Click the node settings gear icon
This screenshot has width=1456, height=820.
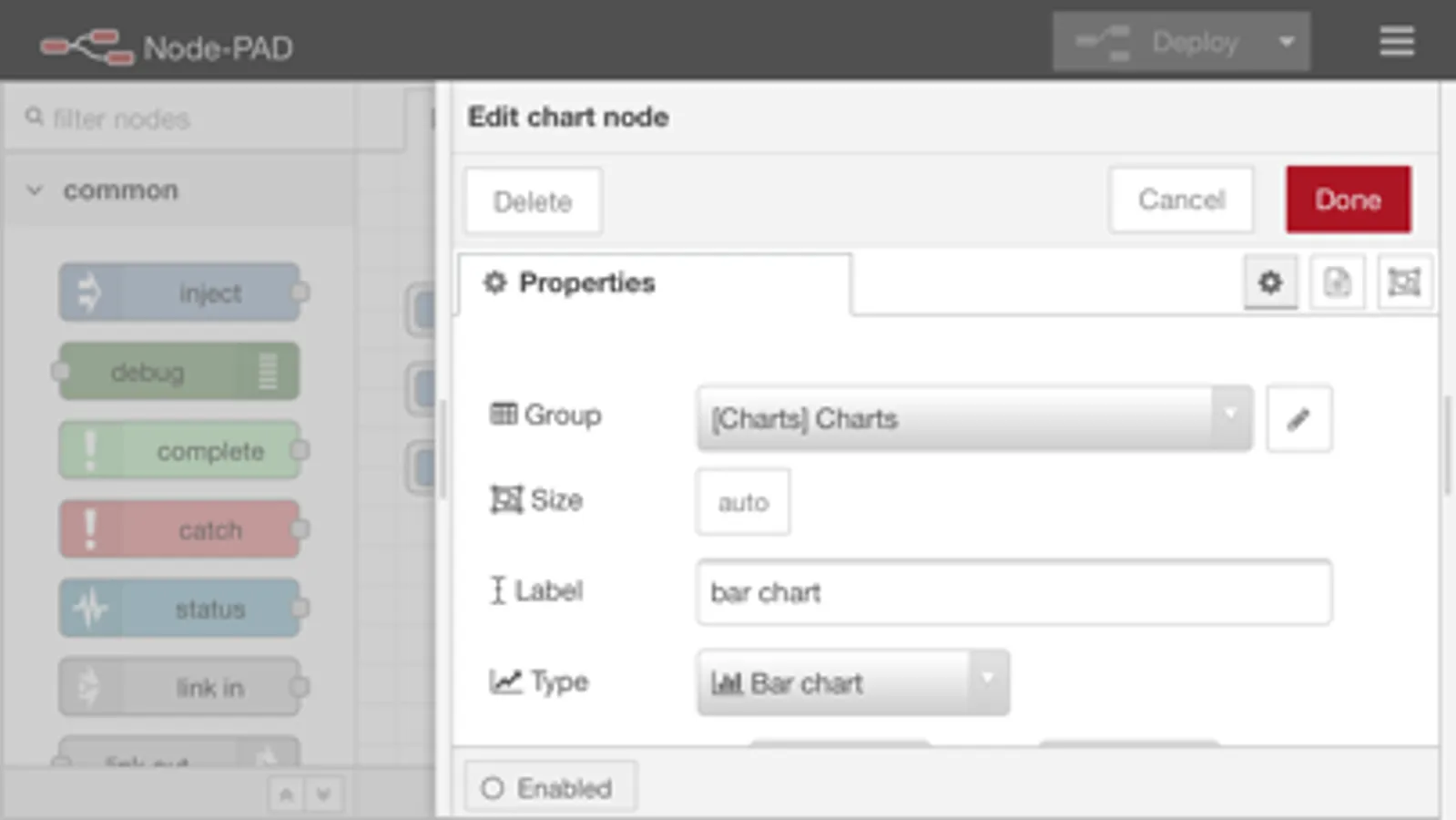[1270, 282]
